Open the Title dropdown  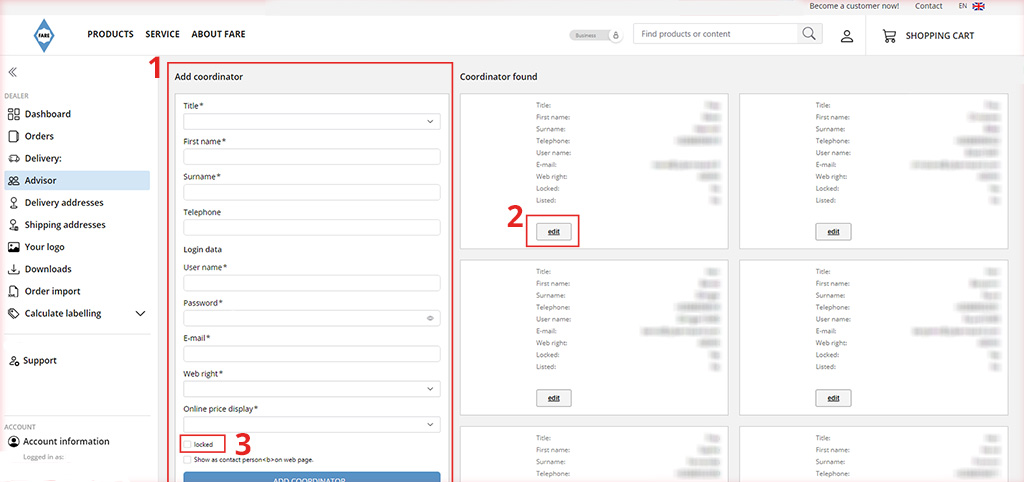pyautogui.click(x=312, y=121)
